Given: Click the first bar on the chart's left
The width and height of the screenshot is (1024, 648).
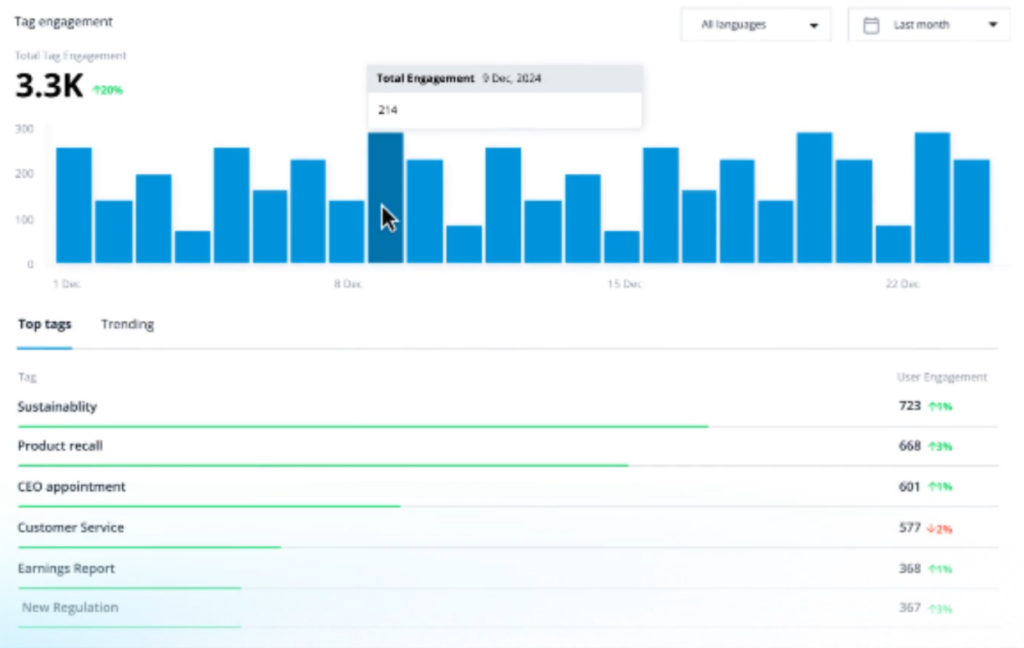Looking at the screenshot, I should pyautogui.click(x=74, y=205).
